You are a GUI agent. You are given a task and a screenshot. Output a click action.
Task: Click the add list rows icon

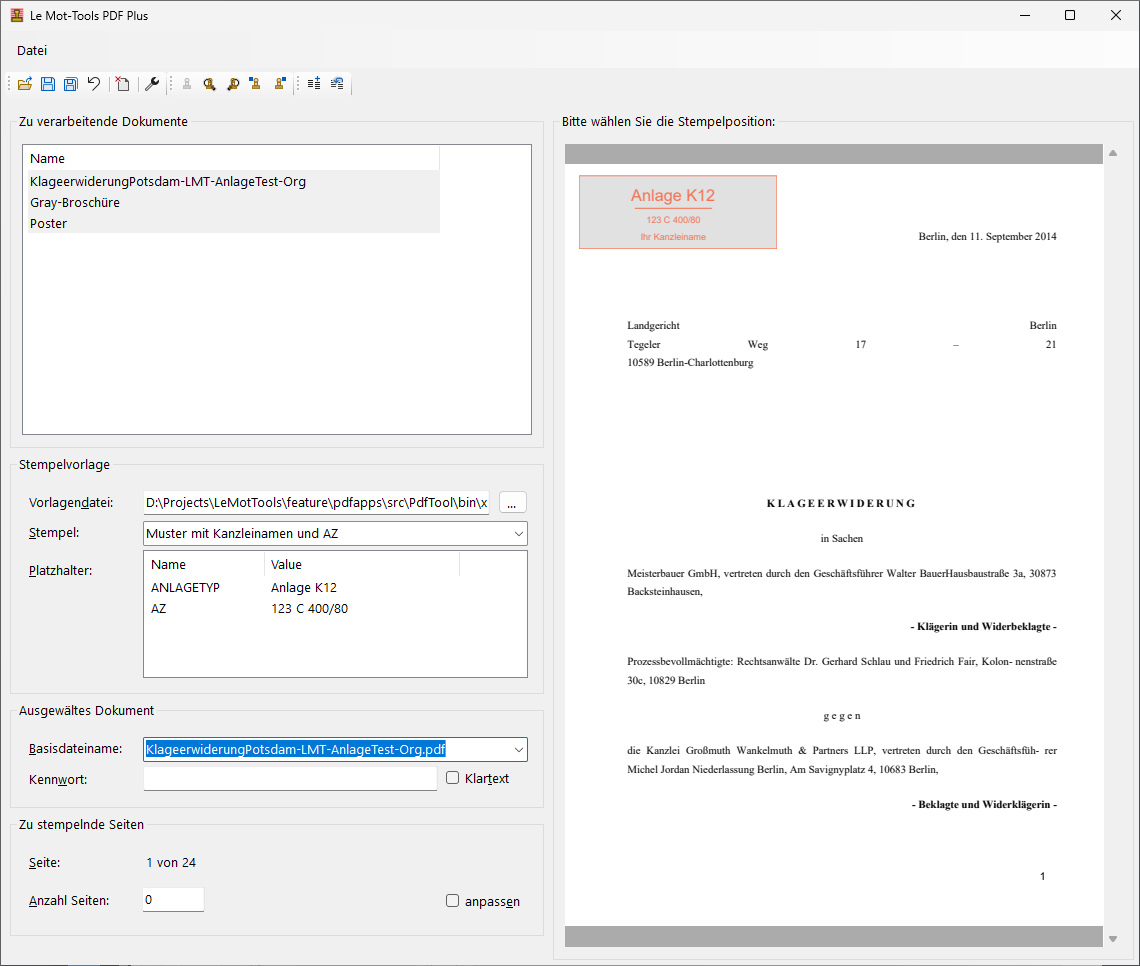[314, 84]
